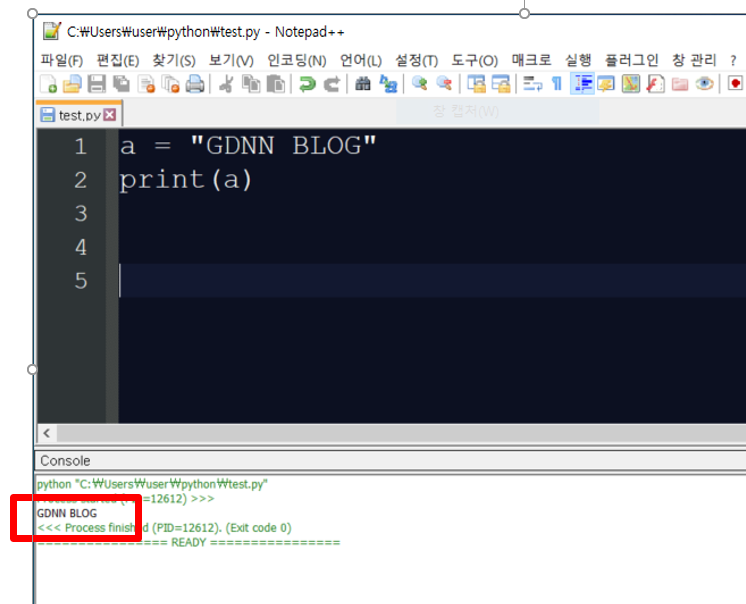Click the Folder as Workspace icon
The height and width of the screenshot is (604, 746).
pyautogui.click(x=680, y=84)
